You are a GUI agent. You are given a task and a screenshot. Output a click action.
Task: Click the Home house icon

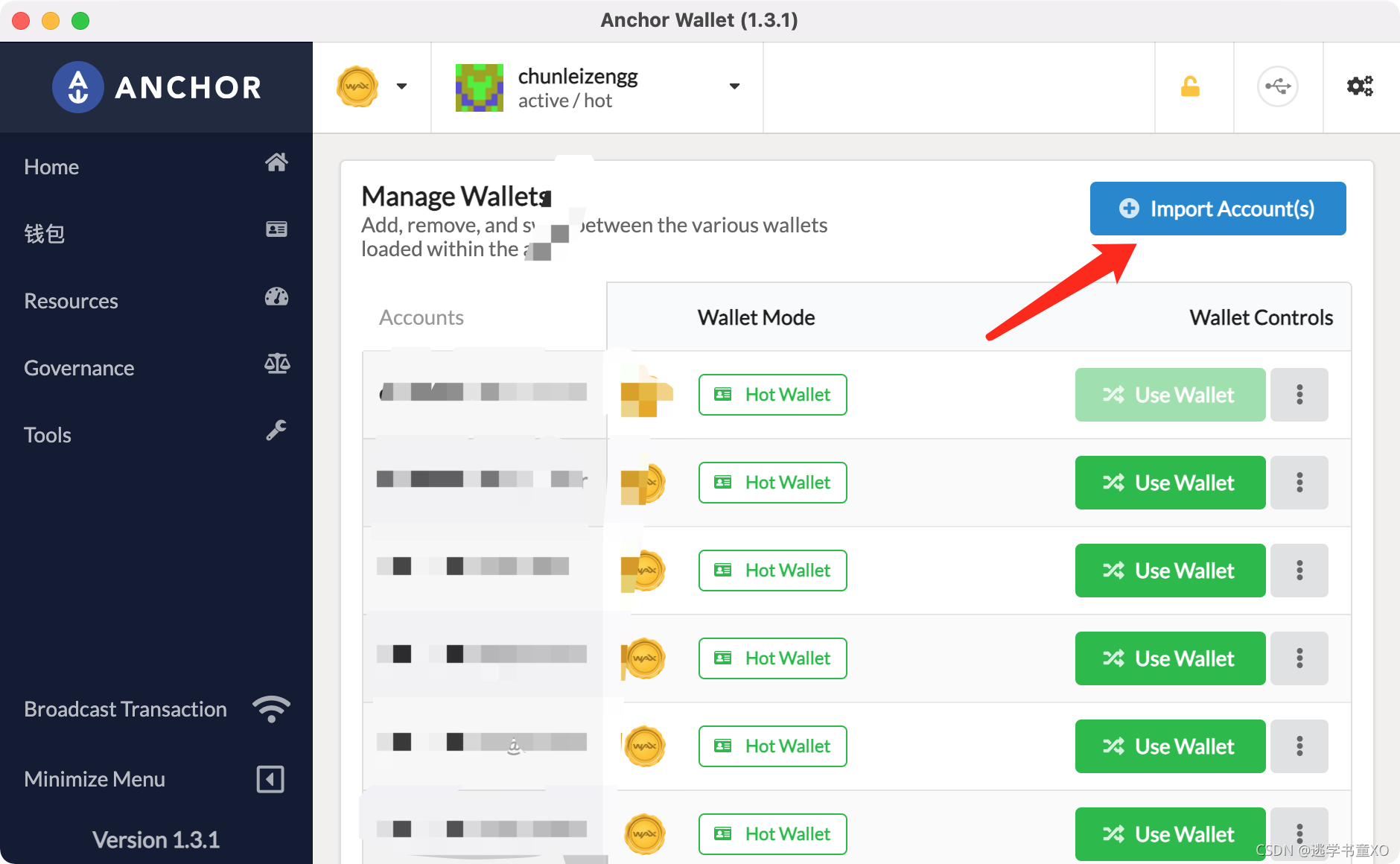click(276, 162)
